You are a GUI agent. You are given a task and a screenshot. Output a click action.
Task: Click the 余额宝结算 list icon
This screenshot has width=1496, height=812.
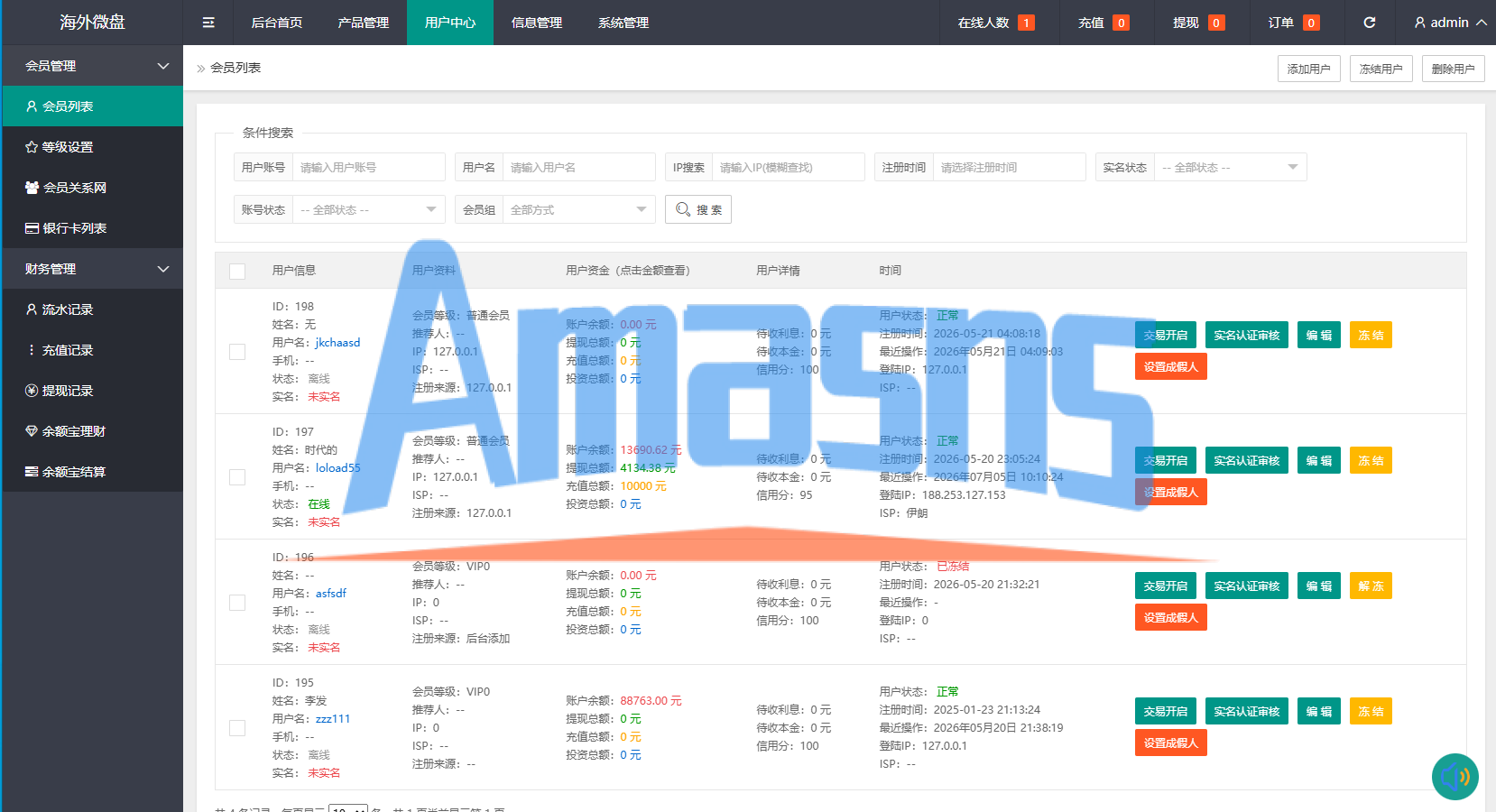[32, 472]
